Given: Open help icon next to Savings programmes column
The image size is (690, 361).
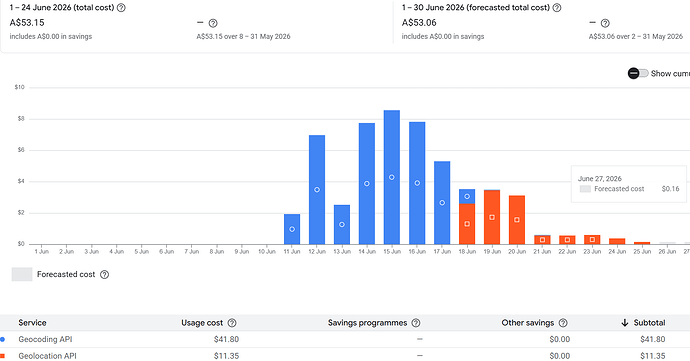Looking at the screenshot, I should click(416, 323).
